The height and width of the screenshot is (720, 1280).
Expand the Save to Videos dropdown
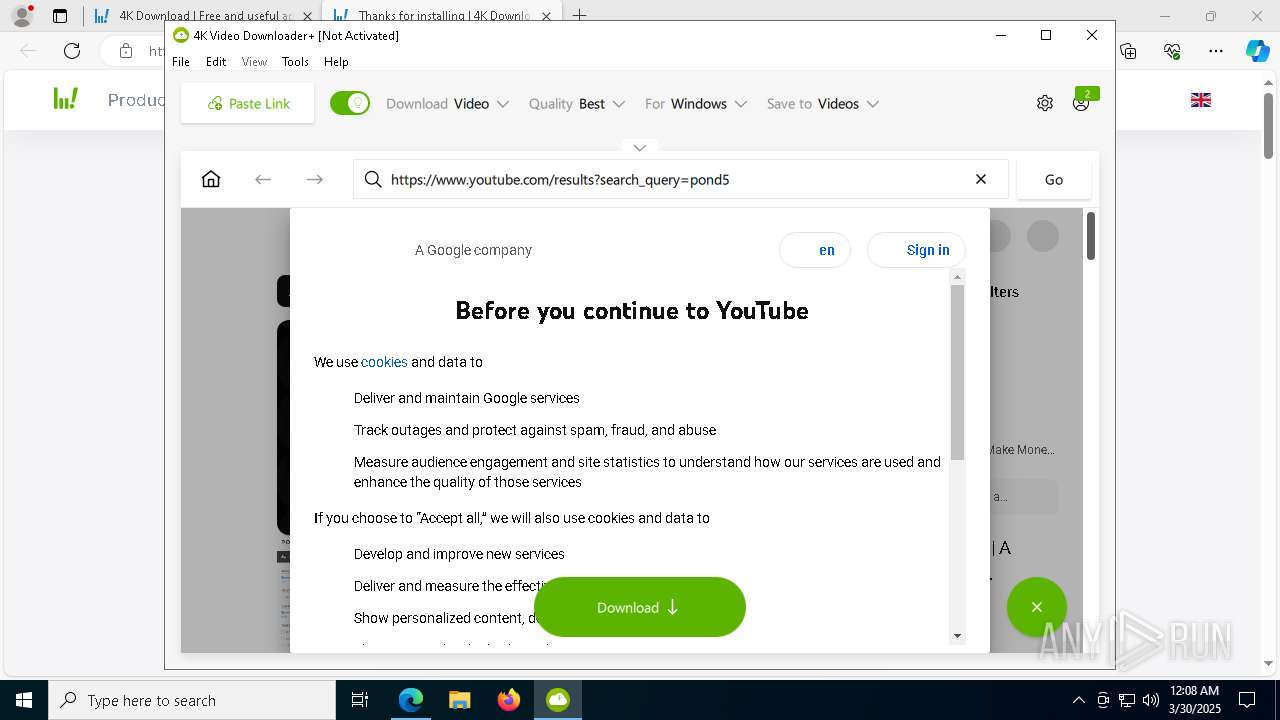pos(822,104)
